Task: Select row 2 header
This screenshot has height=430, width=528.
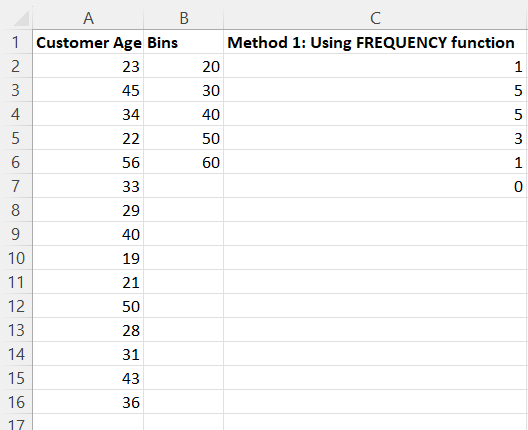Action: click(x=16, y=66)
